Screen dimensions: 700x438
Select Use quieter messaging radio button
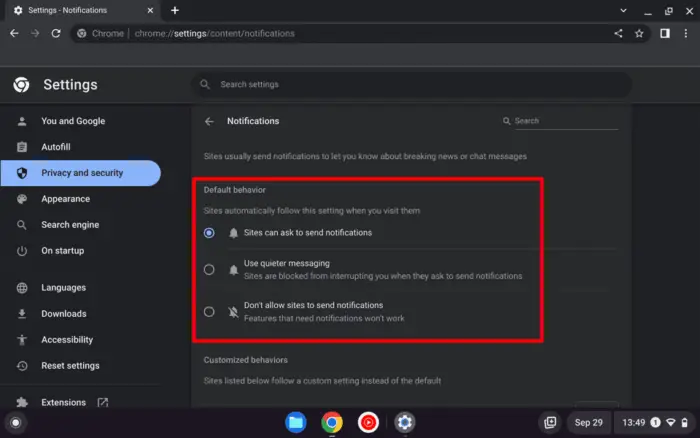point(209,270)
